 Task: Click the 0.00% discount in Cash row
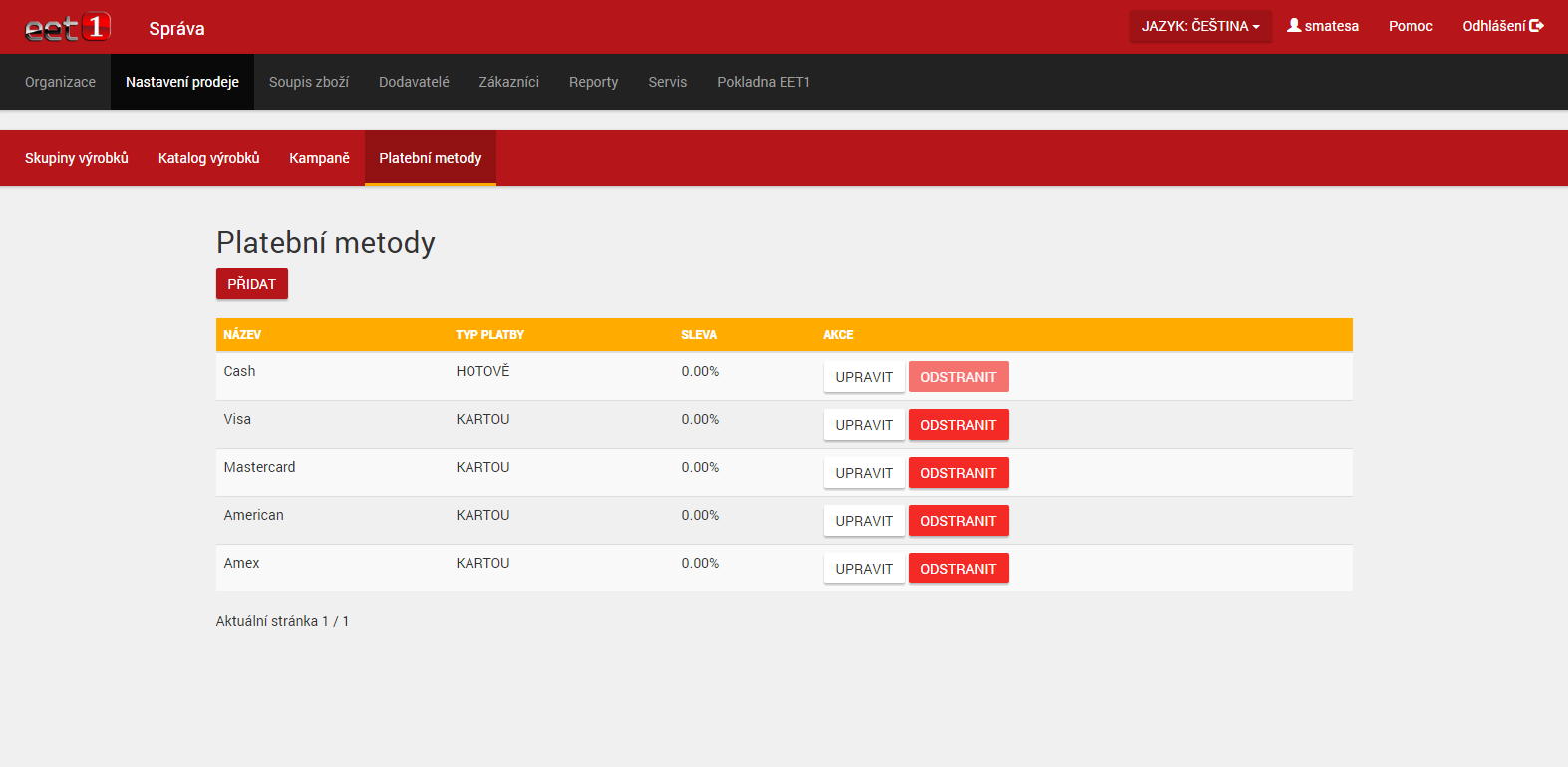tap(700, 371)
